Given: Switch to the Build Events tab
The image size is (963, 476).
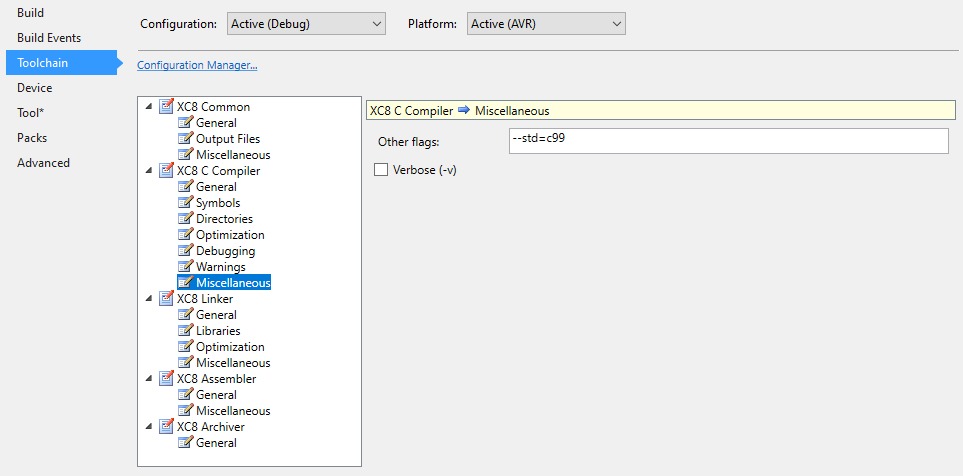Looking at the screenshot, I should pos(49,38).
